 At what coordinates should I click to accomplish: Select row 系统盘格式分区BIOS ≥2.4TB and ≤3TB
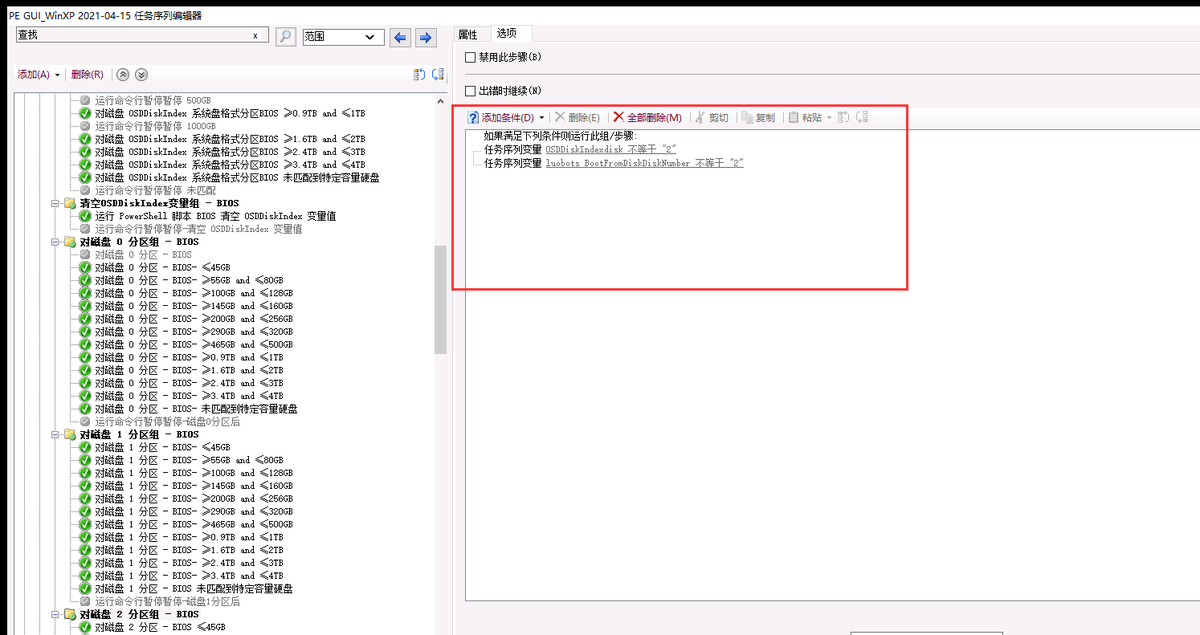[230, 152]
